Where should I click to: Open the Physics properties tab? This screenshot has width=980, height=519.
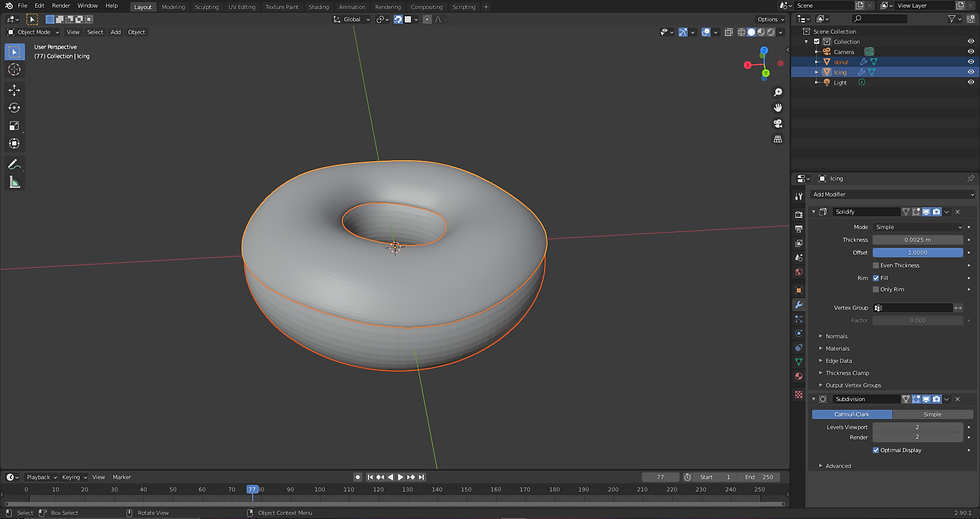tap(798, 333)
